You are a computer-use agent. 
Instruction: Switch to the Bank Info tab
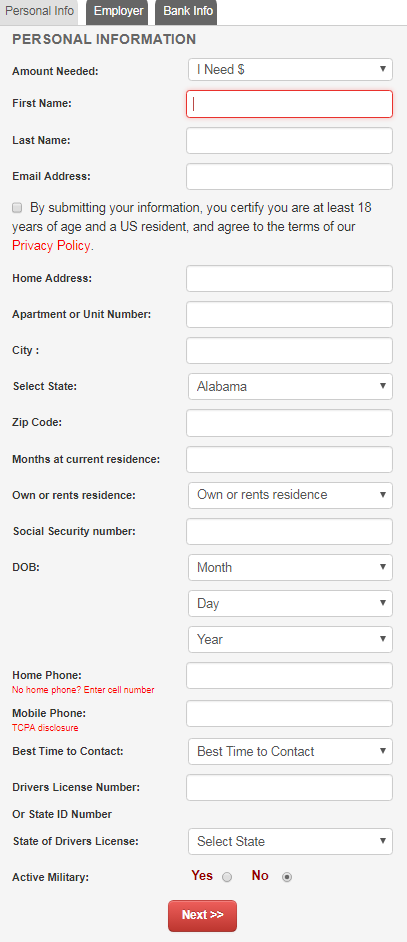click(186, 12)
